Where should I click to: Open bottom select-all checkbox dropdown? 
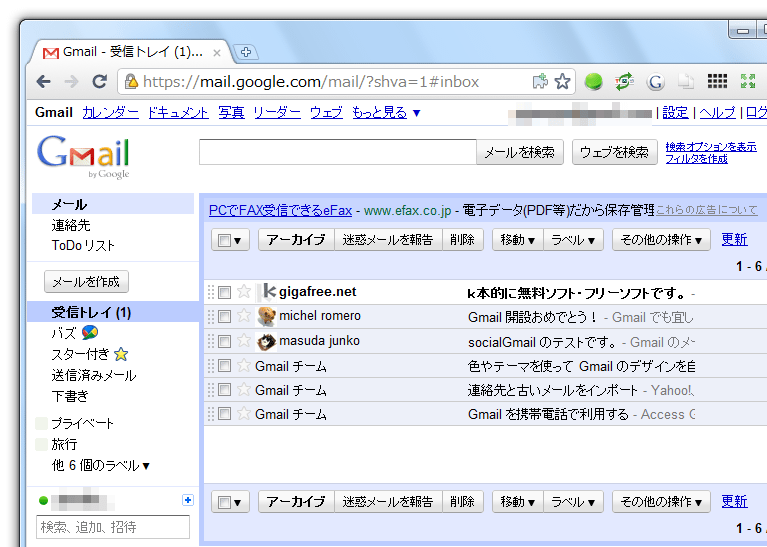click(x=230, y=501)
